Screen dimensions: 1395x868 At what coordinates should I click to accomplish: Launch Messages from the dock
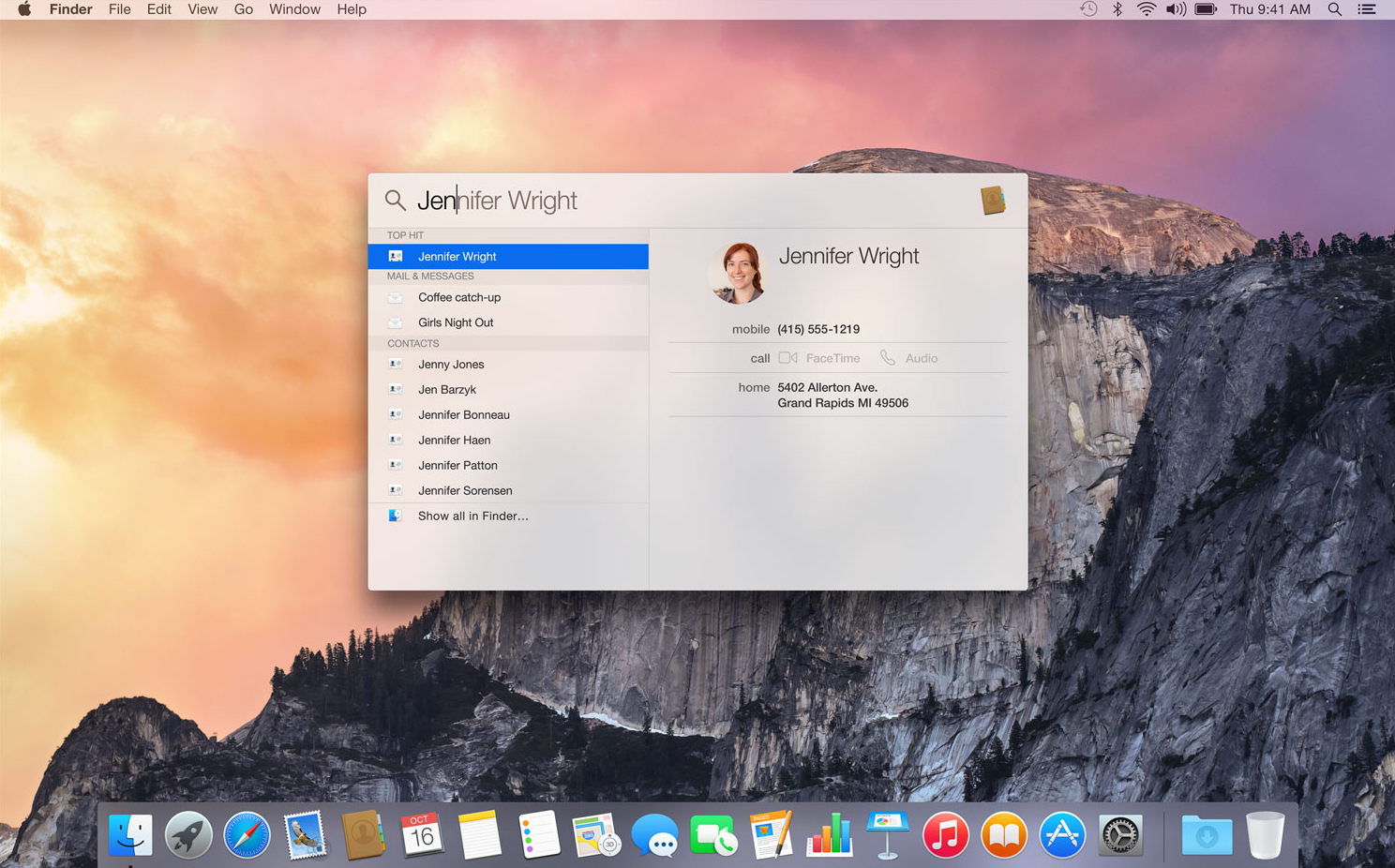pyautogui.click(x=654, y=834)
